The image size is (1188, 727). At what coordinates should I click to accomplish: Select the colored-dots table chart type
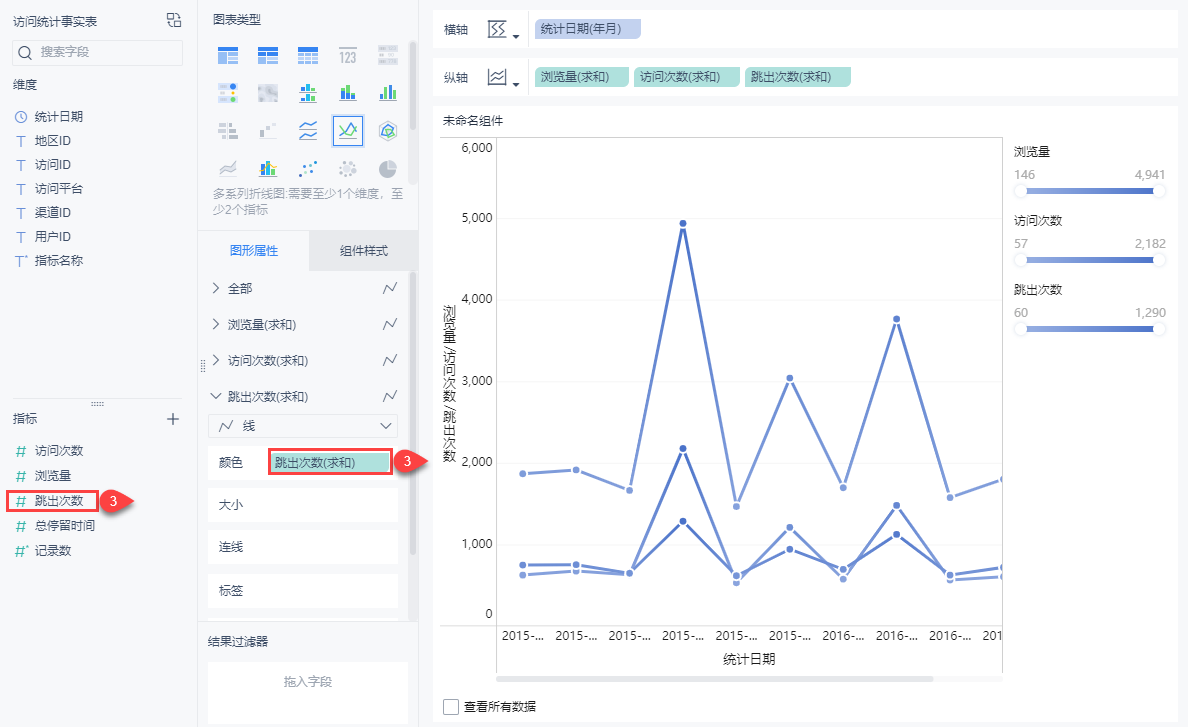[228, 93]
